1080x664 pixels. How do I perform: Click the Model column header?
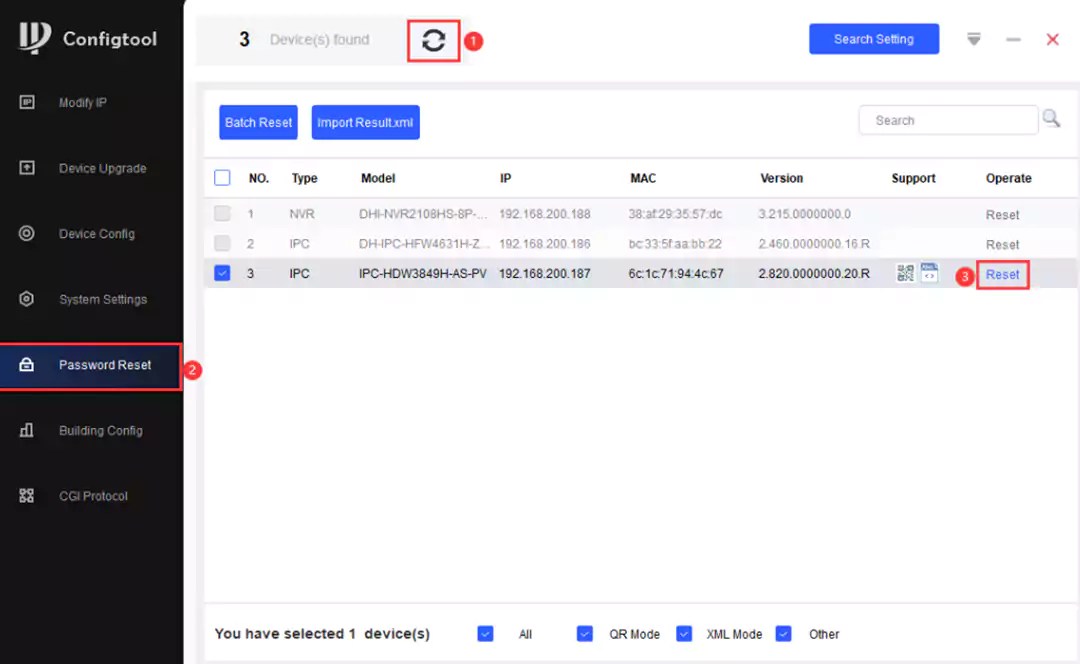point(378,178)
